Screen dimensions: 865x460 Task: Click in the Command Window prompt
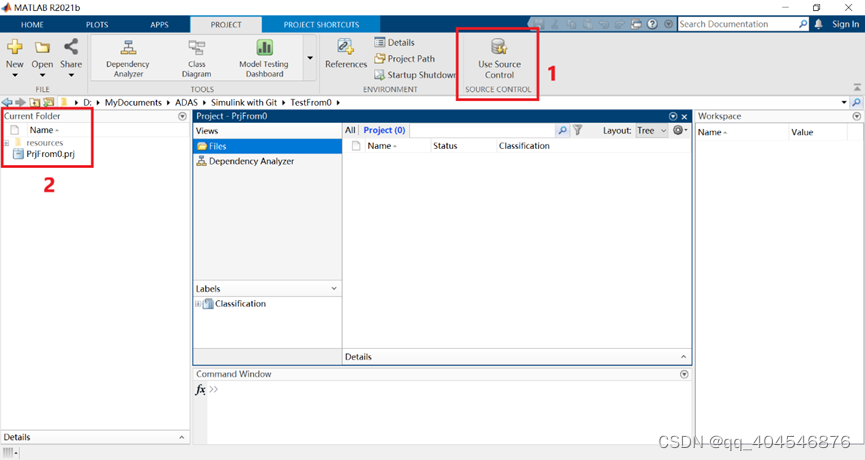point(447,389)
